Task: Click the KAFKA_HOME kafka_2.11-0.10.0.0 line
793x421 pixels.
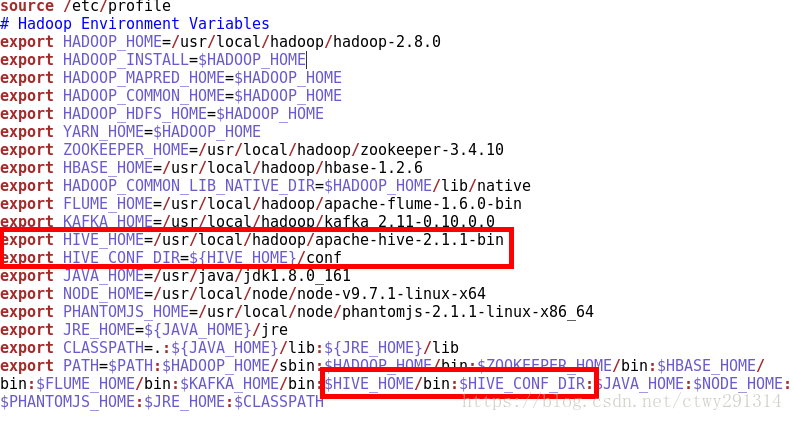Action: tap(247, 221)
